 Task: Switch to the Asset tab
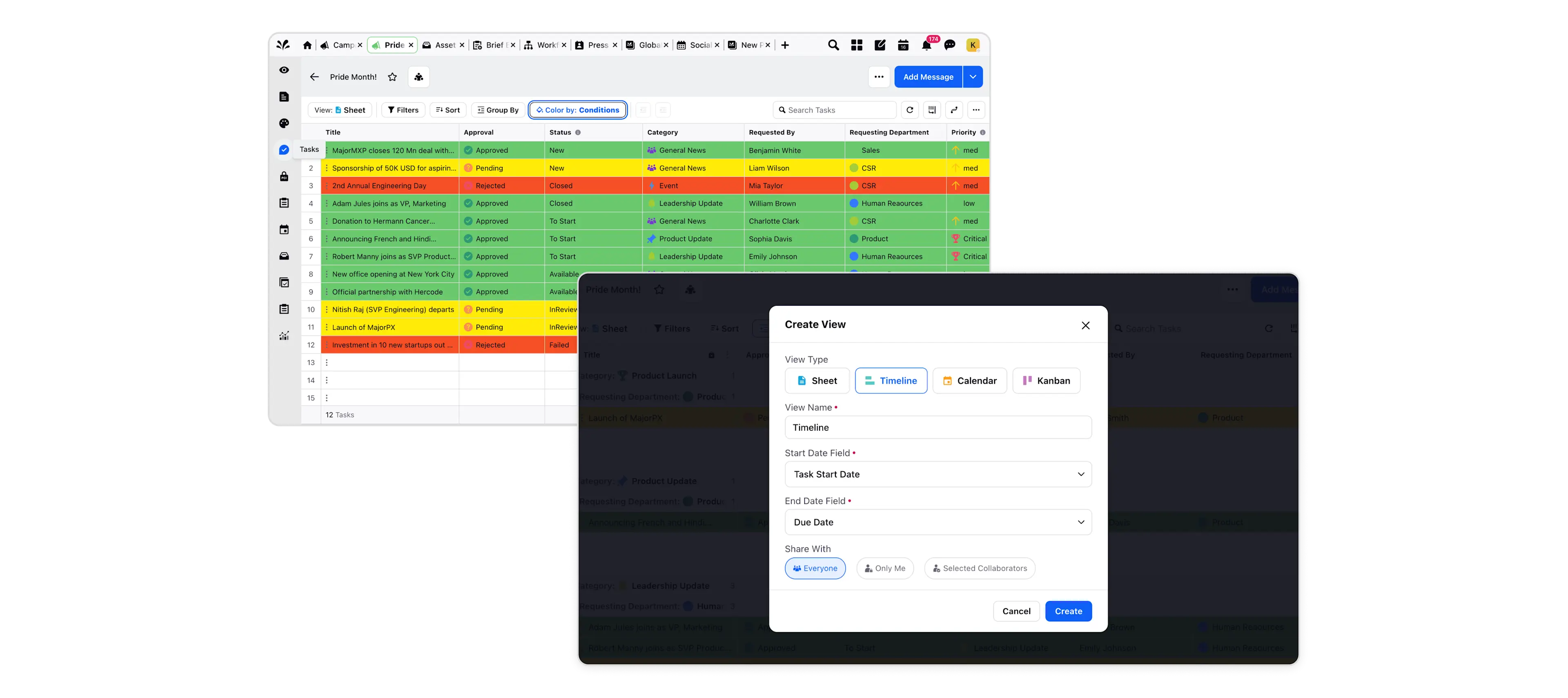pyautogui.click(x=439, y=45)
